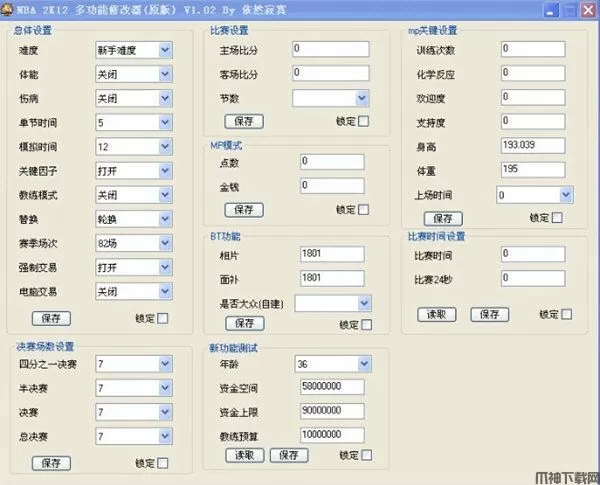Viewport: 600px width, 485px height.
Task: Click the 金钱 input field
Action: [332, 186]
